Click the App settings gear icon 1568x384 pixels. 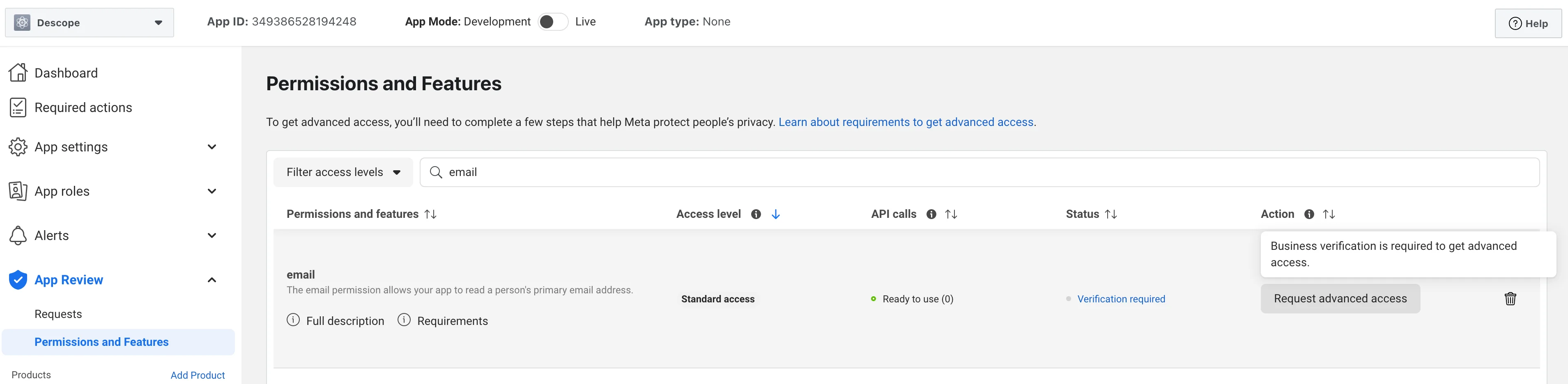(18, 146)
